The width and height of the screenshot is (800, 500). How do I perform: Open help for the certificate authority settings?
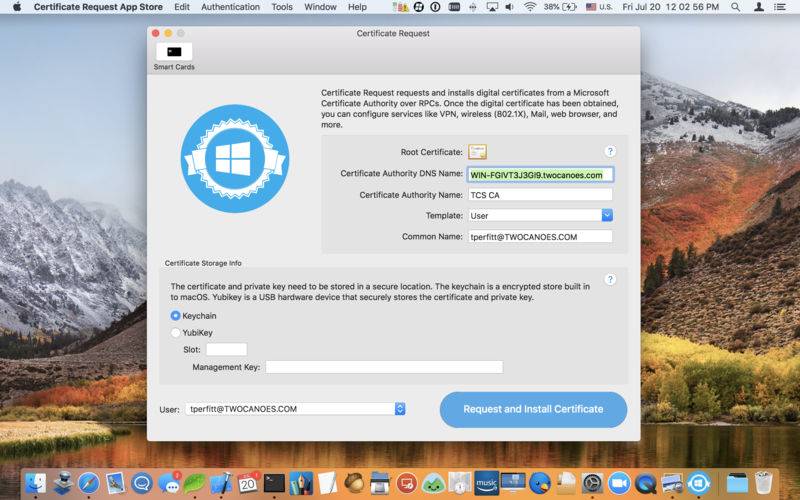tap(610, 152)
